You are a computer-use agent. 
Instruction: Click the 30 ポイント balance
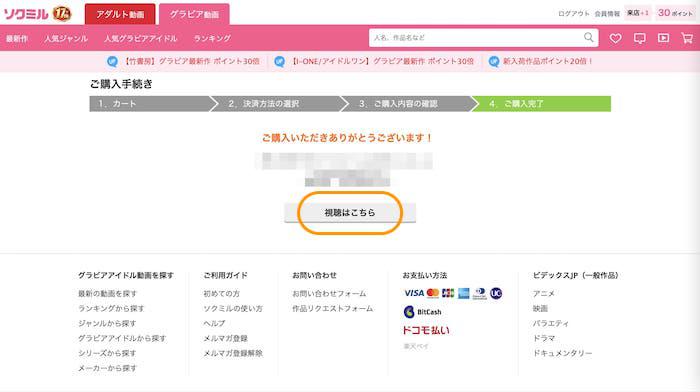[675, 13]
